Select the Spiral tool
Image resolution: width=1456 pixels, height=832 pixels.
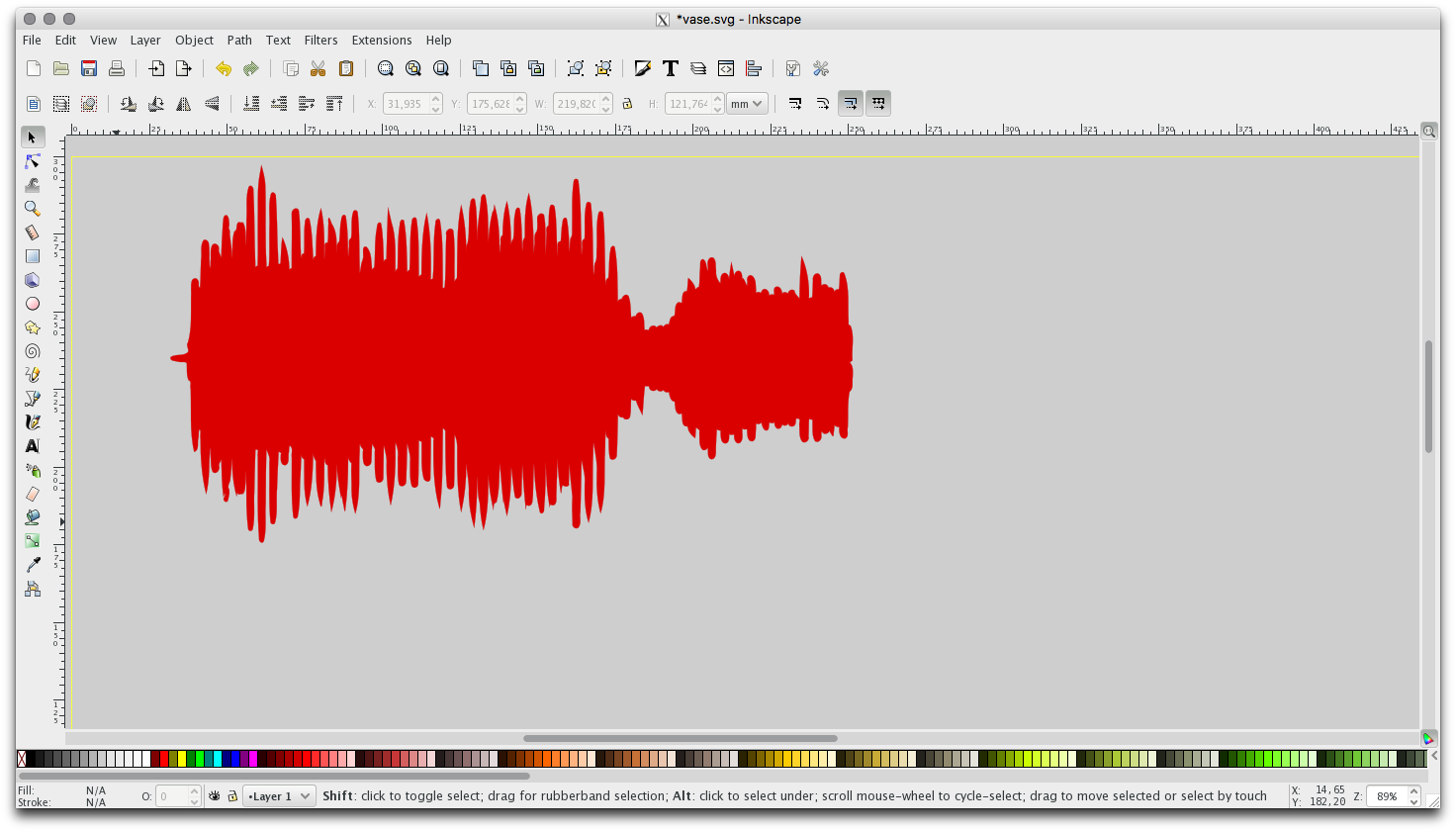(x=33, y=351)
